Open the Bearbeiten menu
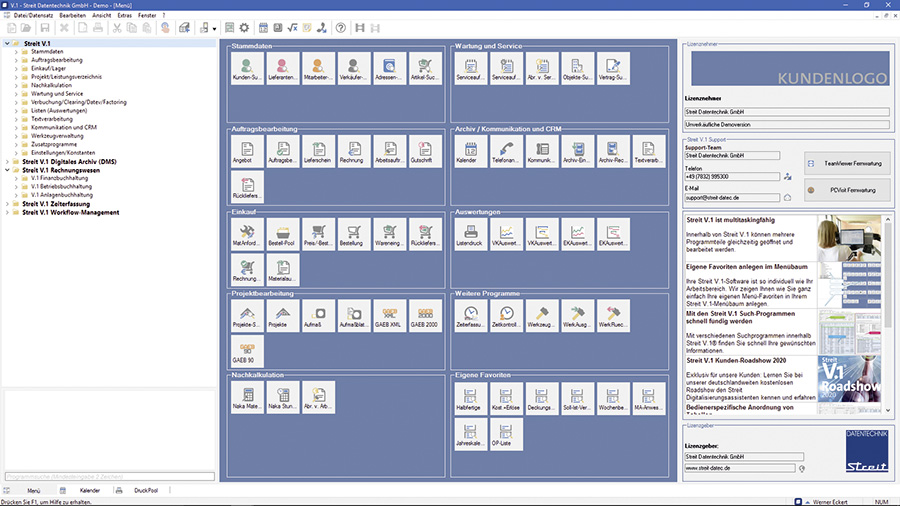The image size is (900, 506). click(x=72, y=15)
